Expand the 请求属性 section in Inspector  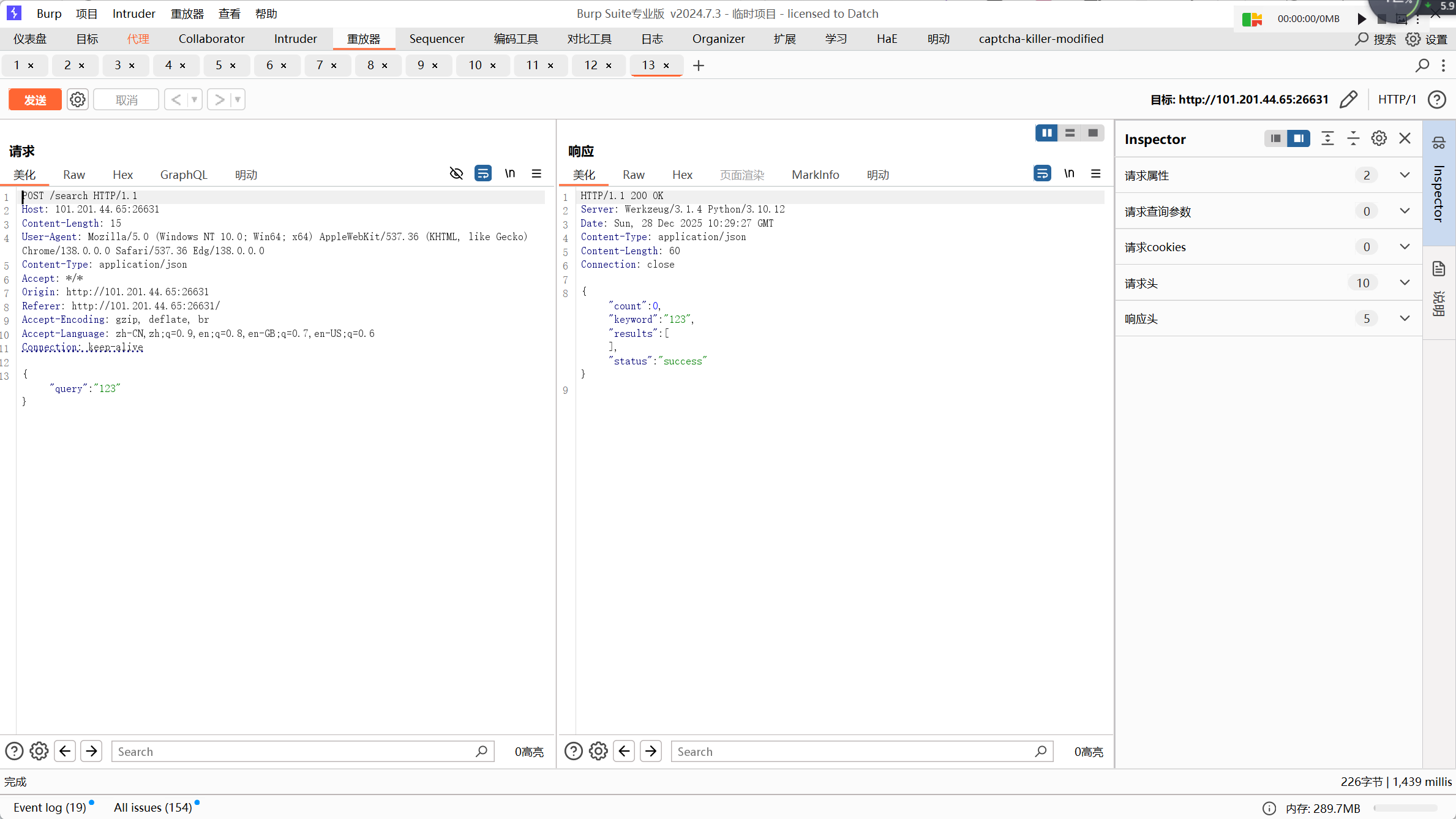click(x=1405, y=175)
